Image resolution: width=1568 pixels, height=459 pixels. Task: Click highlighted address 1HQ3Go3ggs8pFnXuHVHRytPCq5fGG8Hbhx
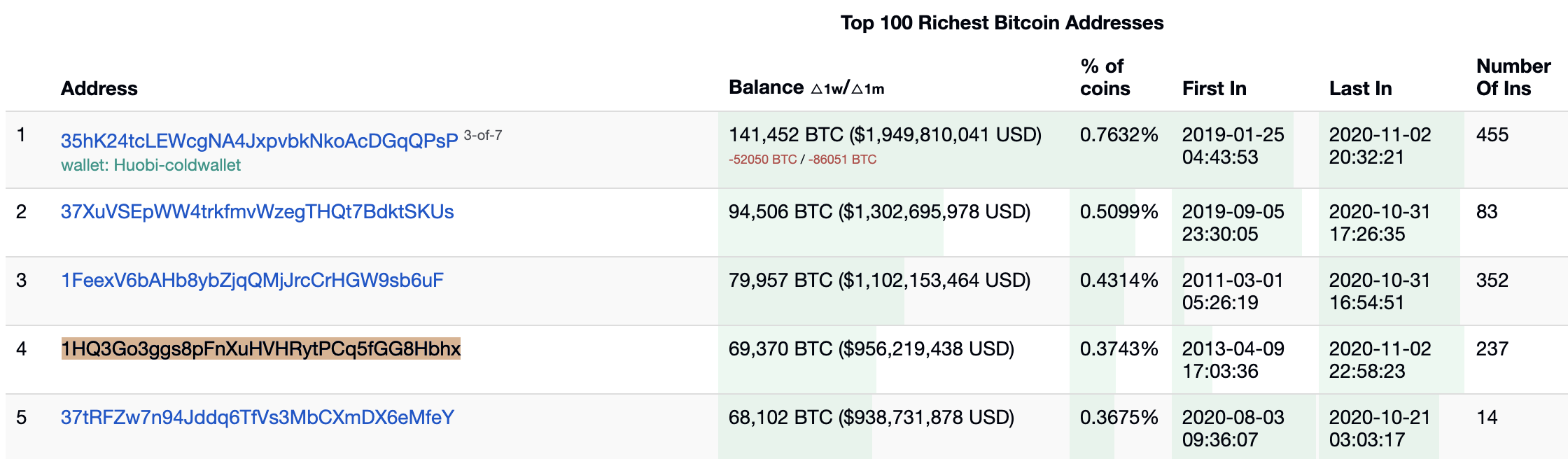(260, 348)
